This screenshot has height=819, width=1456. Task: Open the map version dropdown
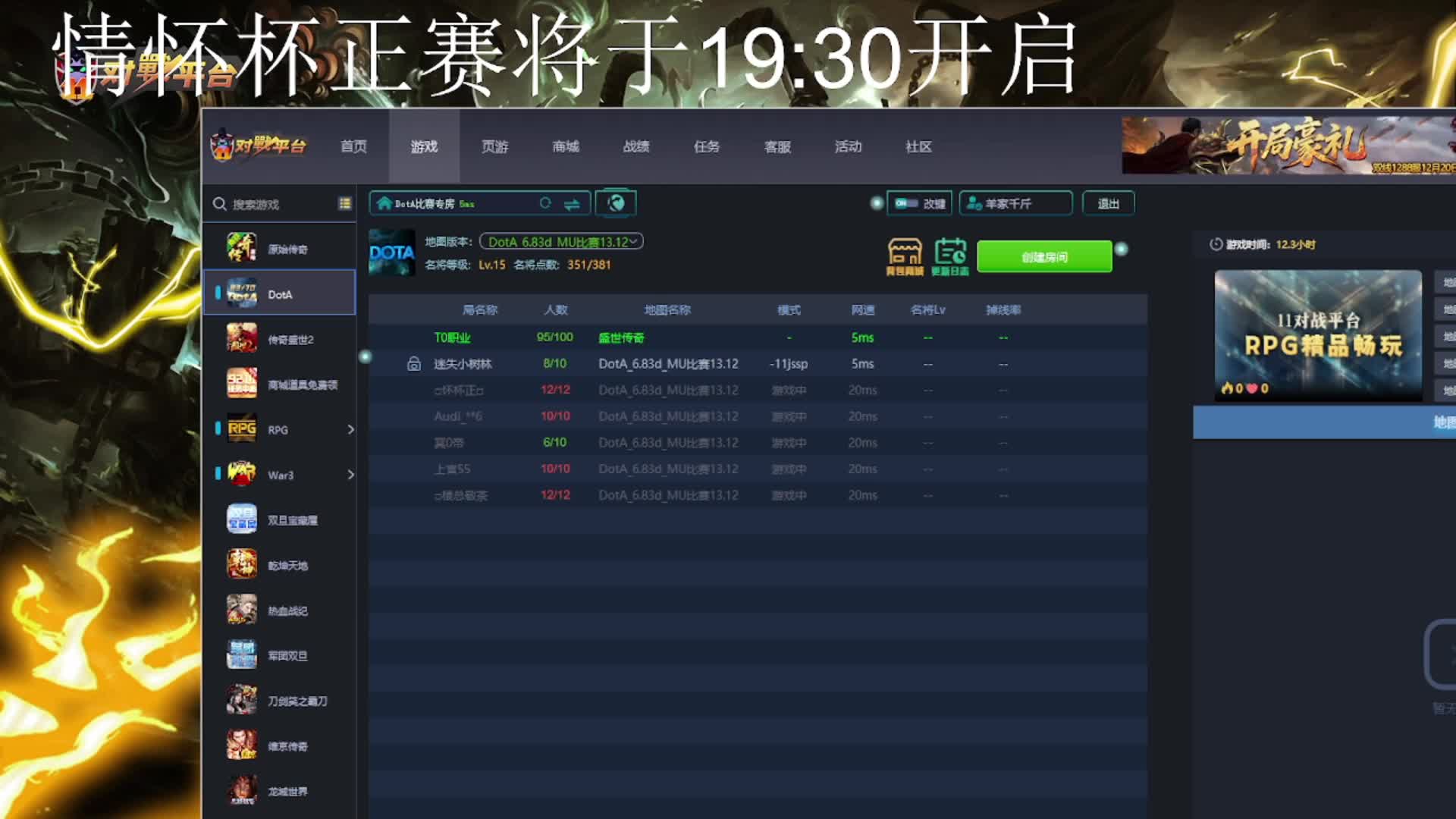[561, 242]
